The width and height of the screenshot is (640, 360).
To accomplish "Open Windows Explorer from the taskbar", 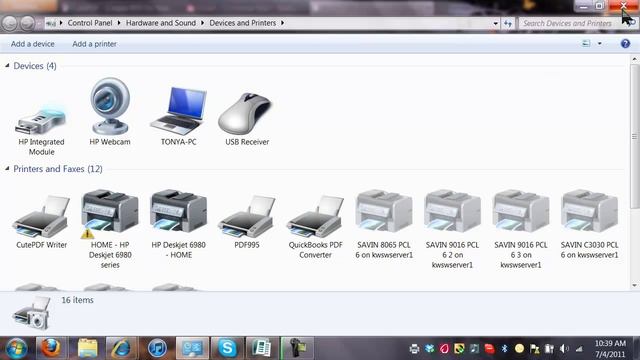I will [87, 348].
